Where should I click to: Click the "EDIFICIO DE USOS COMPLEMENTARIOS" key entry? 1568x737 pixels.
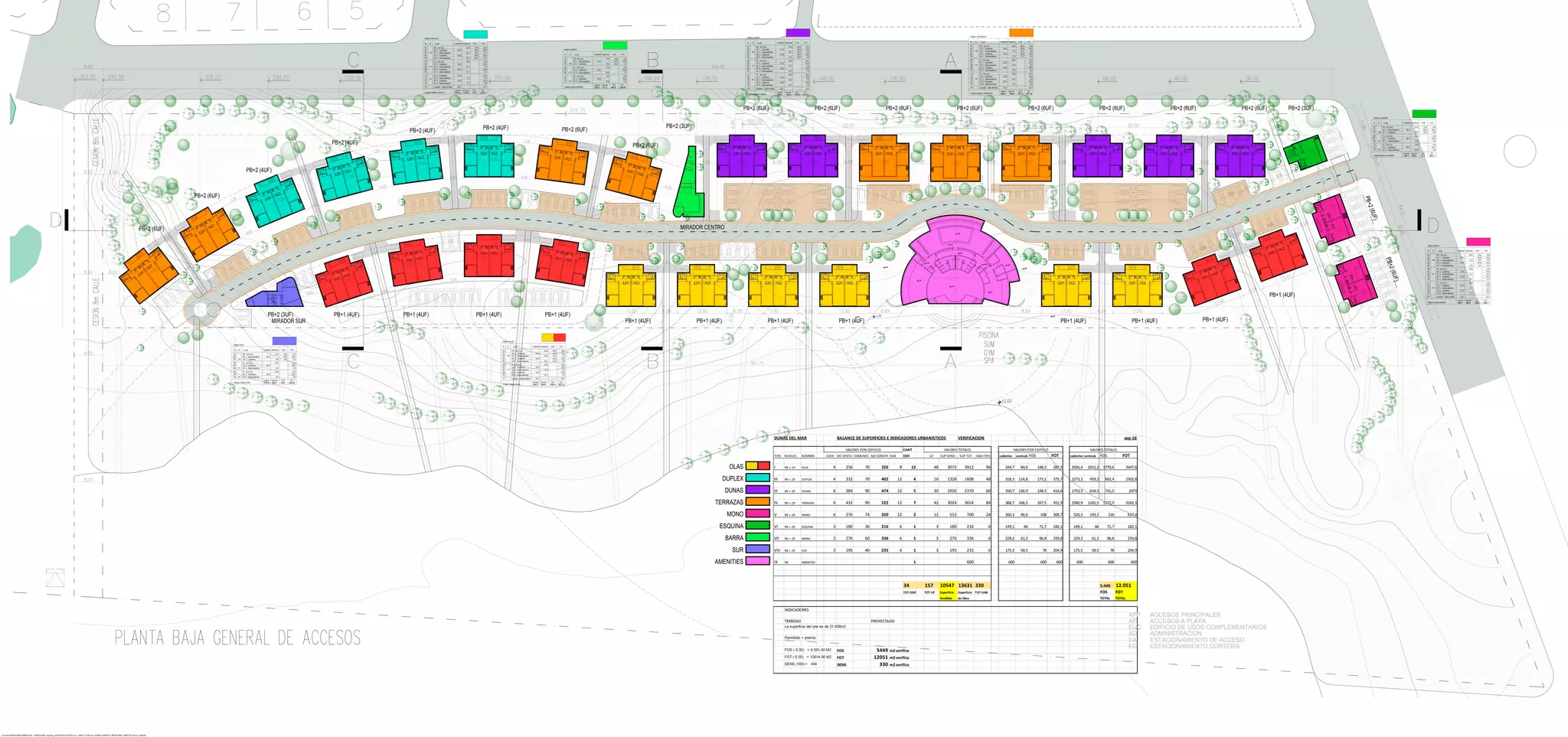point(1208,627)
